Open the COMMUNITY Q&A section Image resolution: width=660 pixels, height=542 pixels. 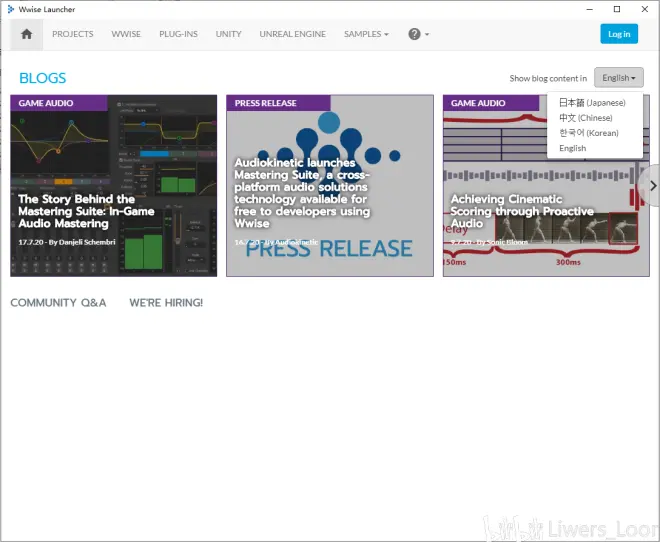[x=58, y=303]
